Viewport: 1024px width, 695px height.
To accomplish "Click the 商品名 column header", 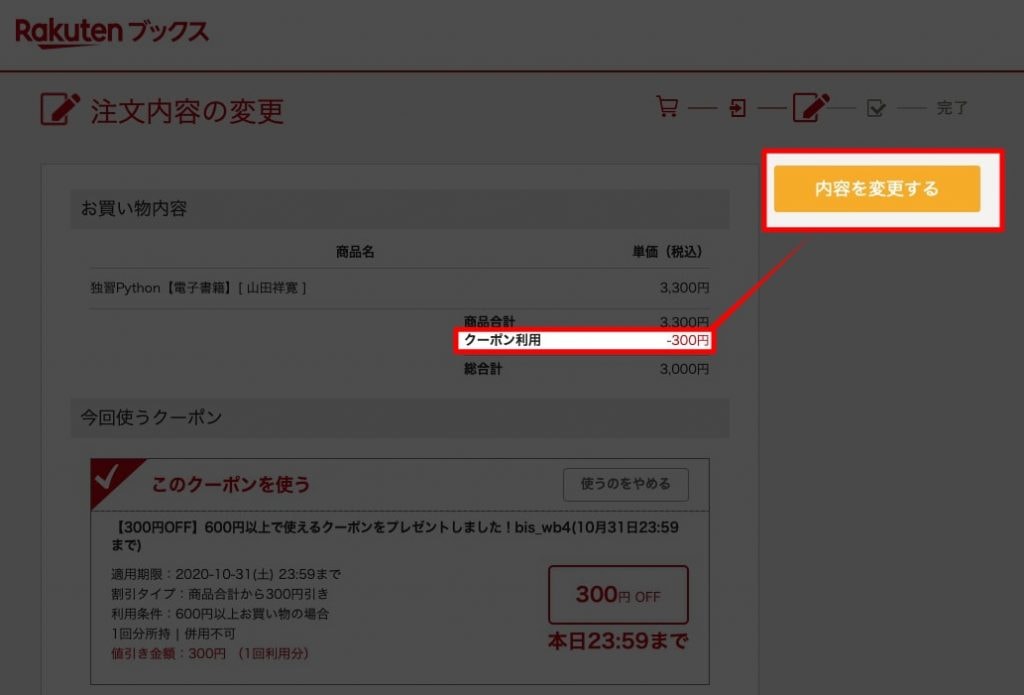I will [x=355, y=251].
